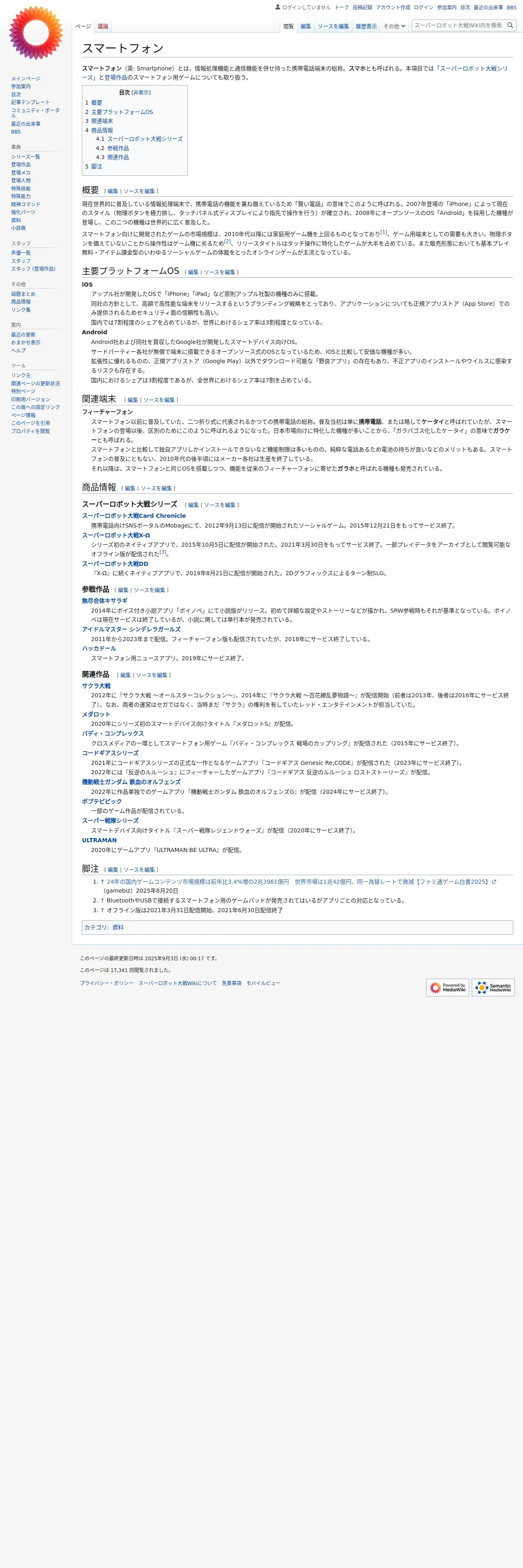The height and width of the screenshot is (1568, 523).
Task: Switch to the ページ tab
Action: pyautogui.click(x=84, y=26)
